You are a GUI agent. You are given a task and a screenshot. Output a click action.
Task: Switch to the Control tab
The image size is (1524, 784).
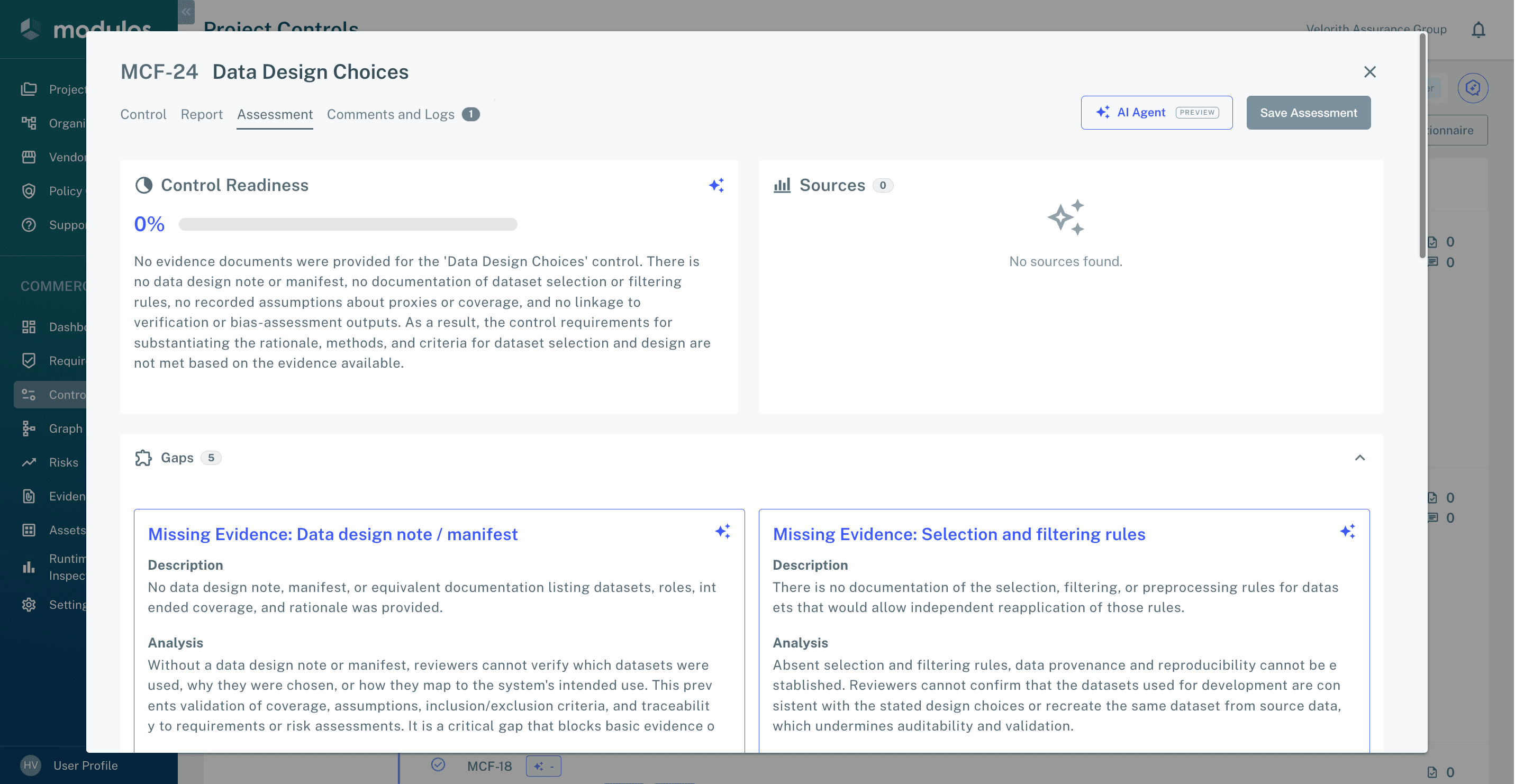143,115
